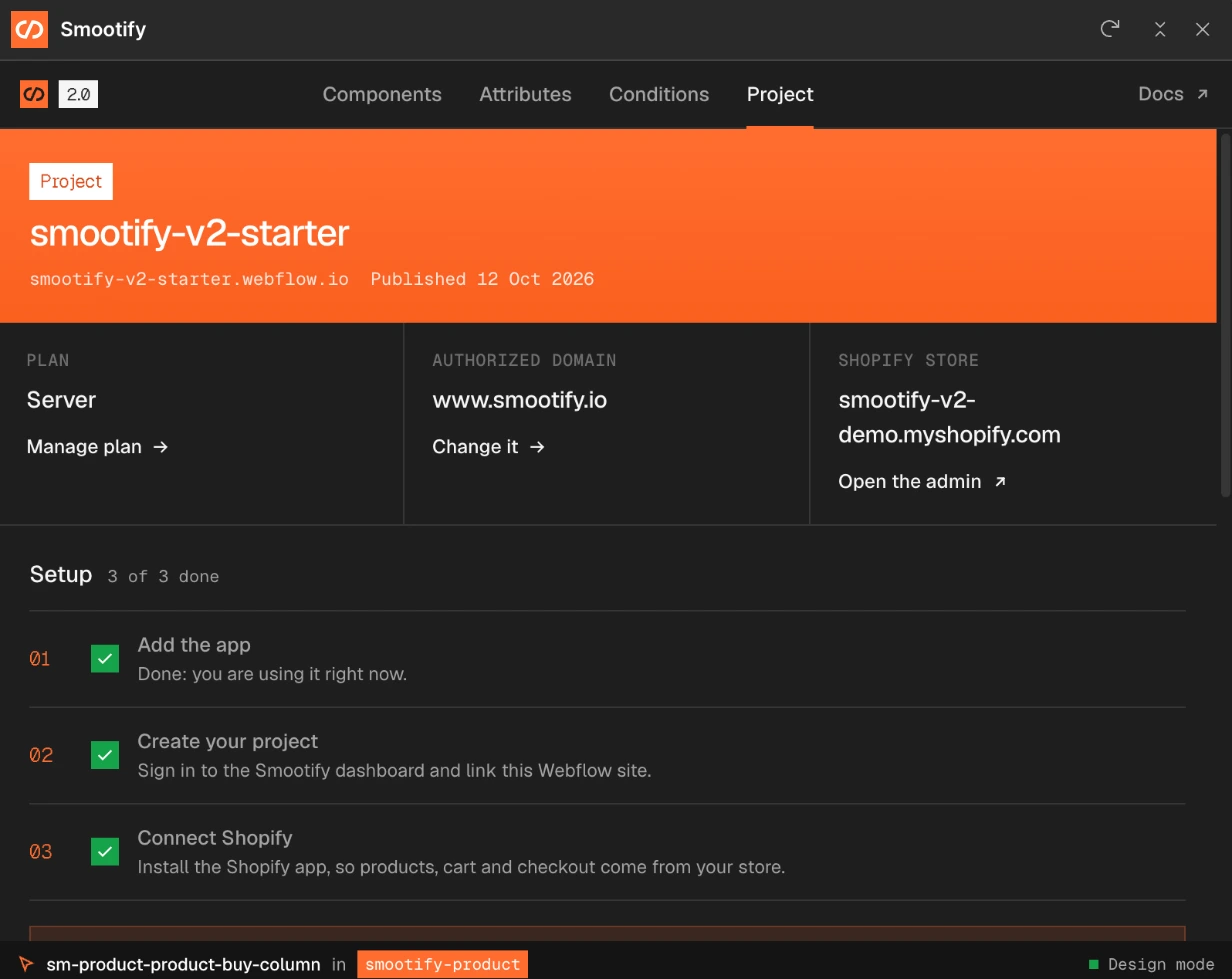Image resolution: width=1232 pixels, height=979 pixels.
Task: Open the Docs external link
Action: click(x=1173, y=94)
